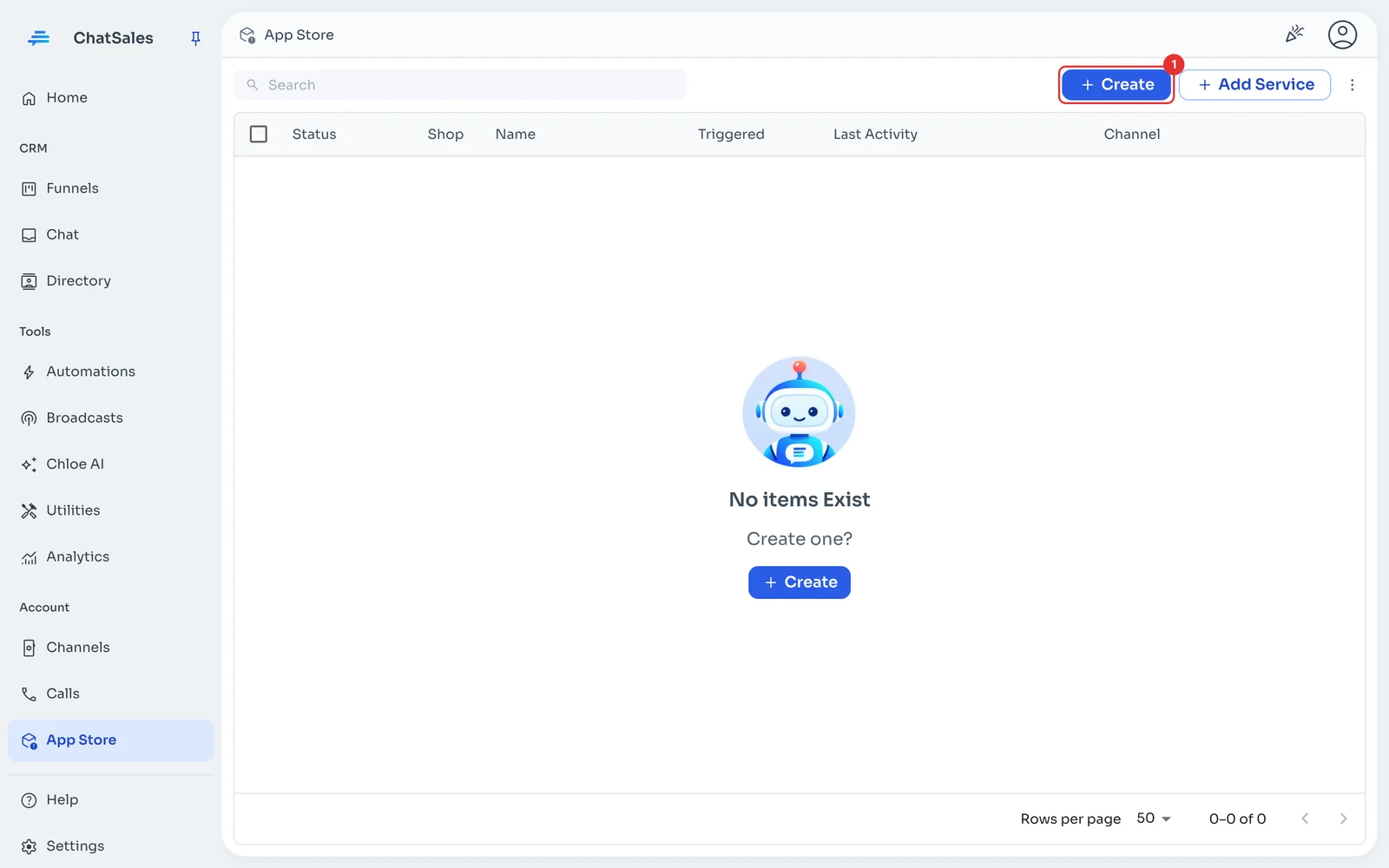The width and height of the screenshot is (1389, 868).
Task: Toggle the select-all checkbox in table header
Action: tap(259, 135)
